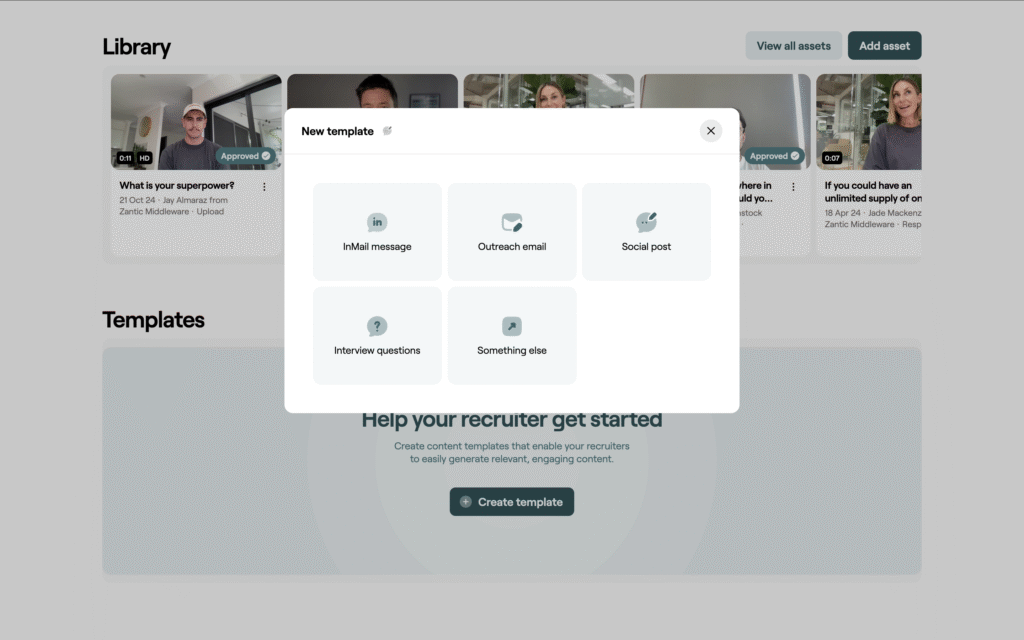This screenshot has height=640, width=1024.
Task: Choose the Outreach email envelope icon
Action: [512, 222]
